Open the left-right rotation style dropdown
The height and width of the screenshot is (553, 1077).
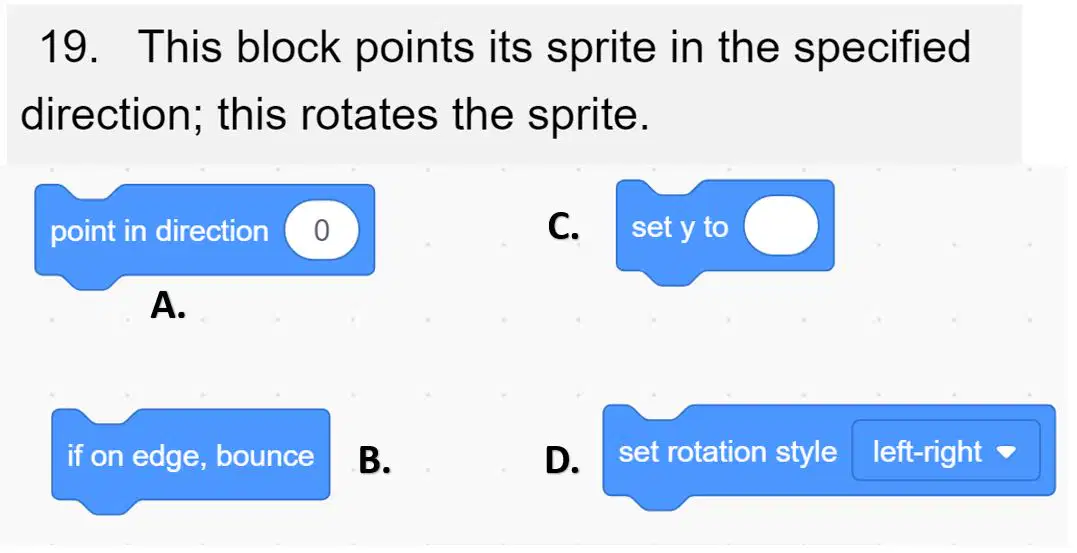pyautogui.click(x=946, y=451)
